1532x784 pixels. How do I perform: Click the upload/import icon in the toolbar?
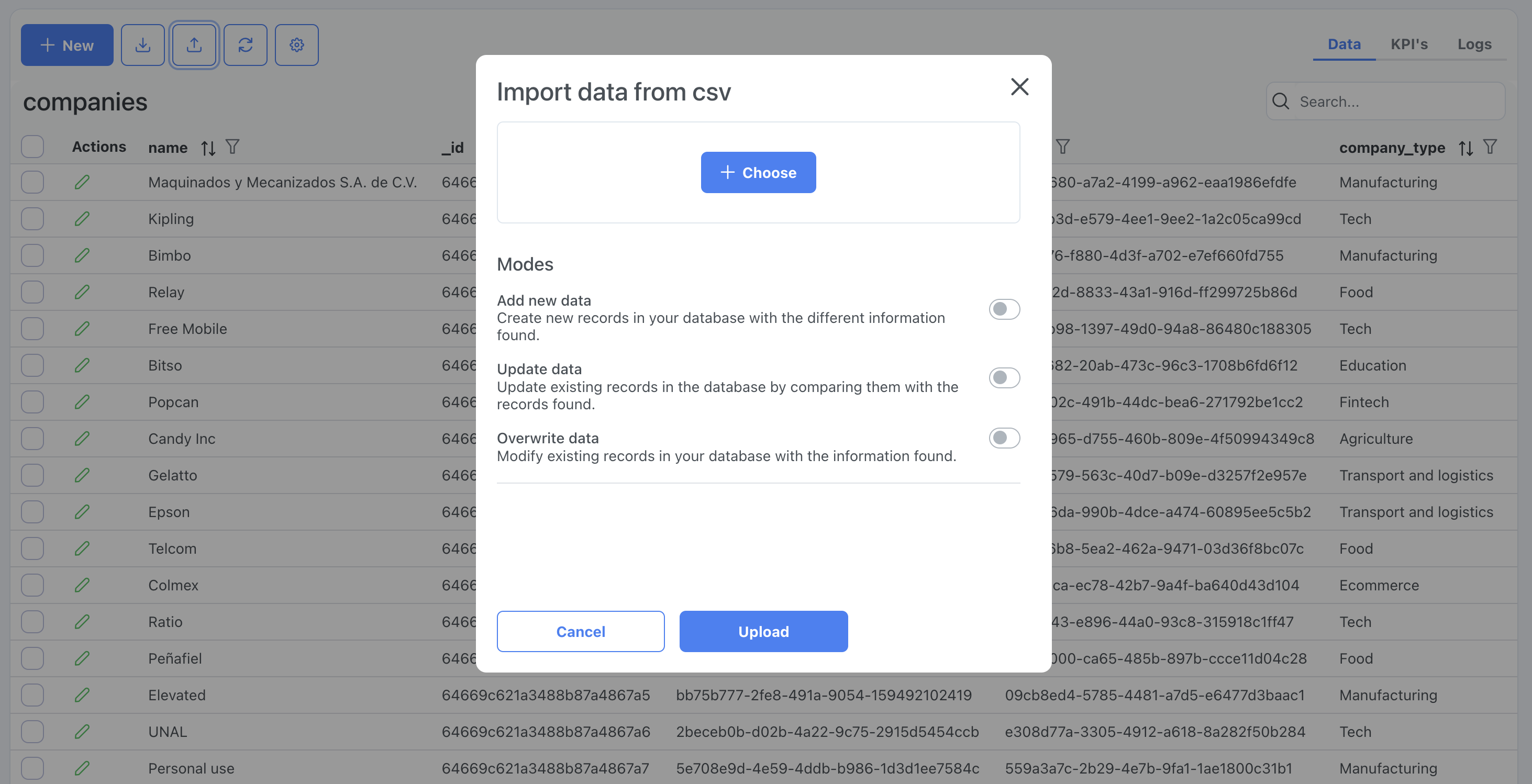[x=194, y=45]
